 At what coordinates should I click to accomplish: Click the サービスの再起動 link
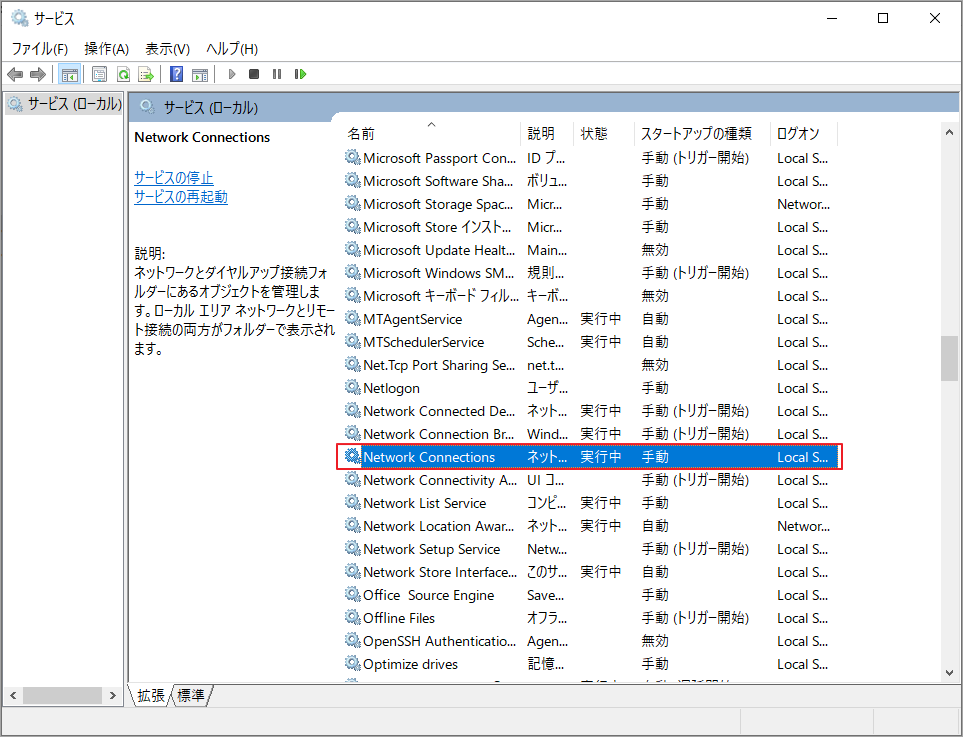[x=181, y=197]
